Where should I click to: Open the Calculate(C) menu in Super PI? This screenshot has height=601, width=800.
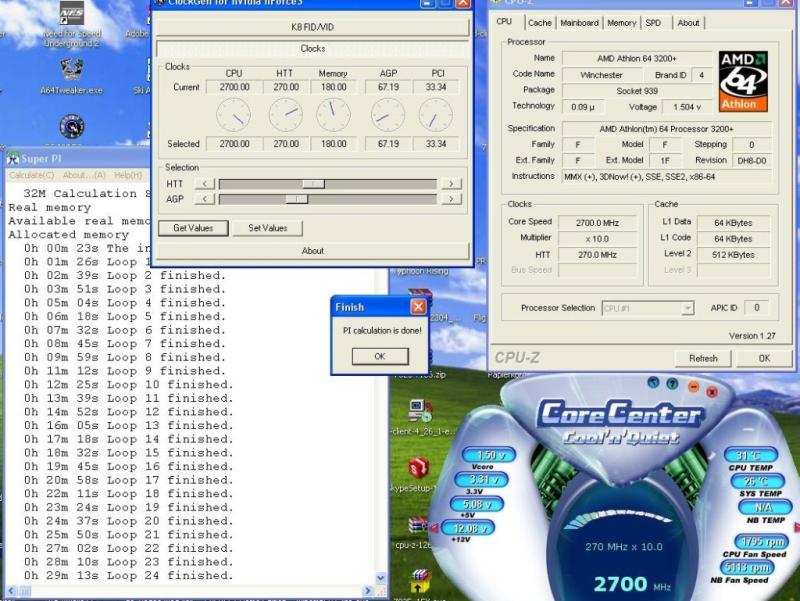(32, 175)
